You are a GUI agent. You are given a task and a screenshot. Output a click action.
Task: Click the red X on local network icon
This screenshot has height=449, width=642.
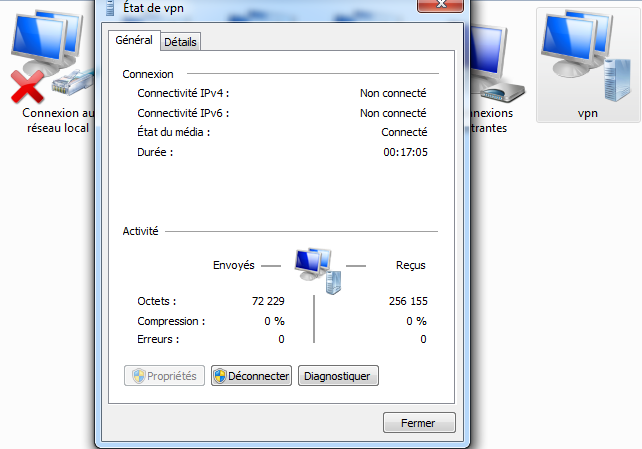(27, 86)
